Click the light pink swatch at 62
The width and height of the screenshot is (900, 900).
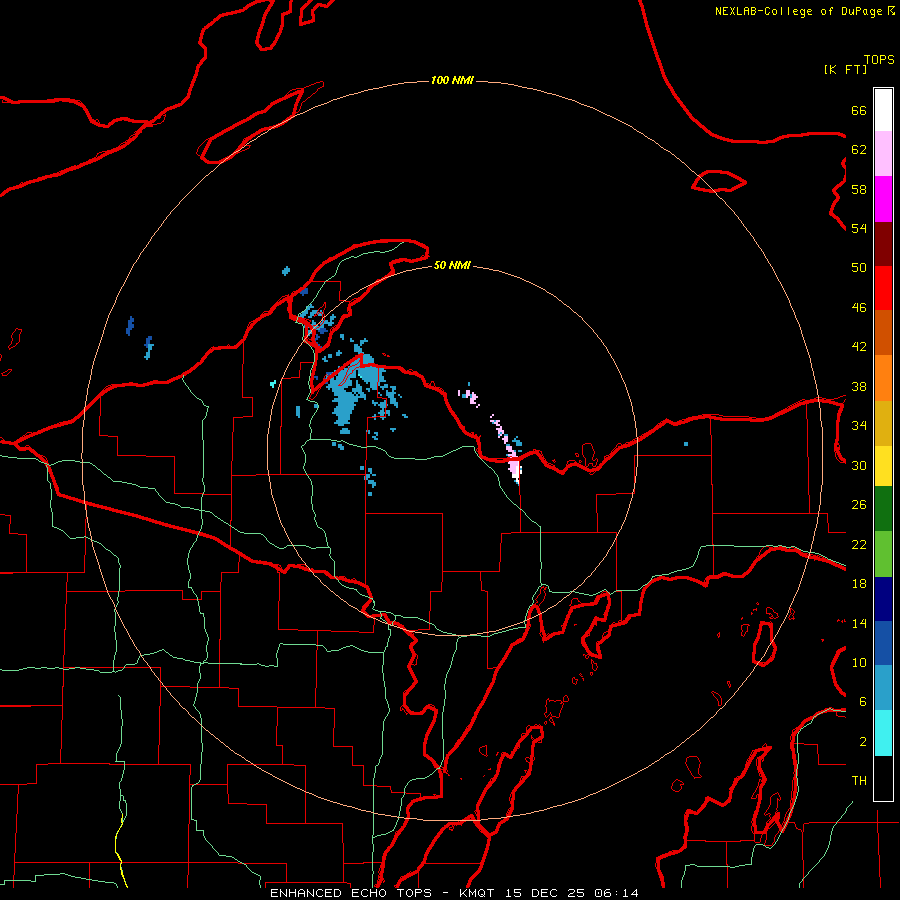[883, 154]
